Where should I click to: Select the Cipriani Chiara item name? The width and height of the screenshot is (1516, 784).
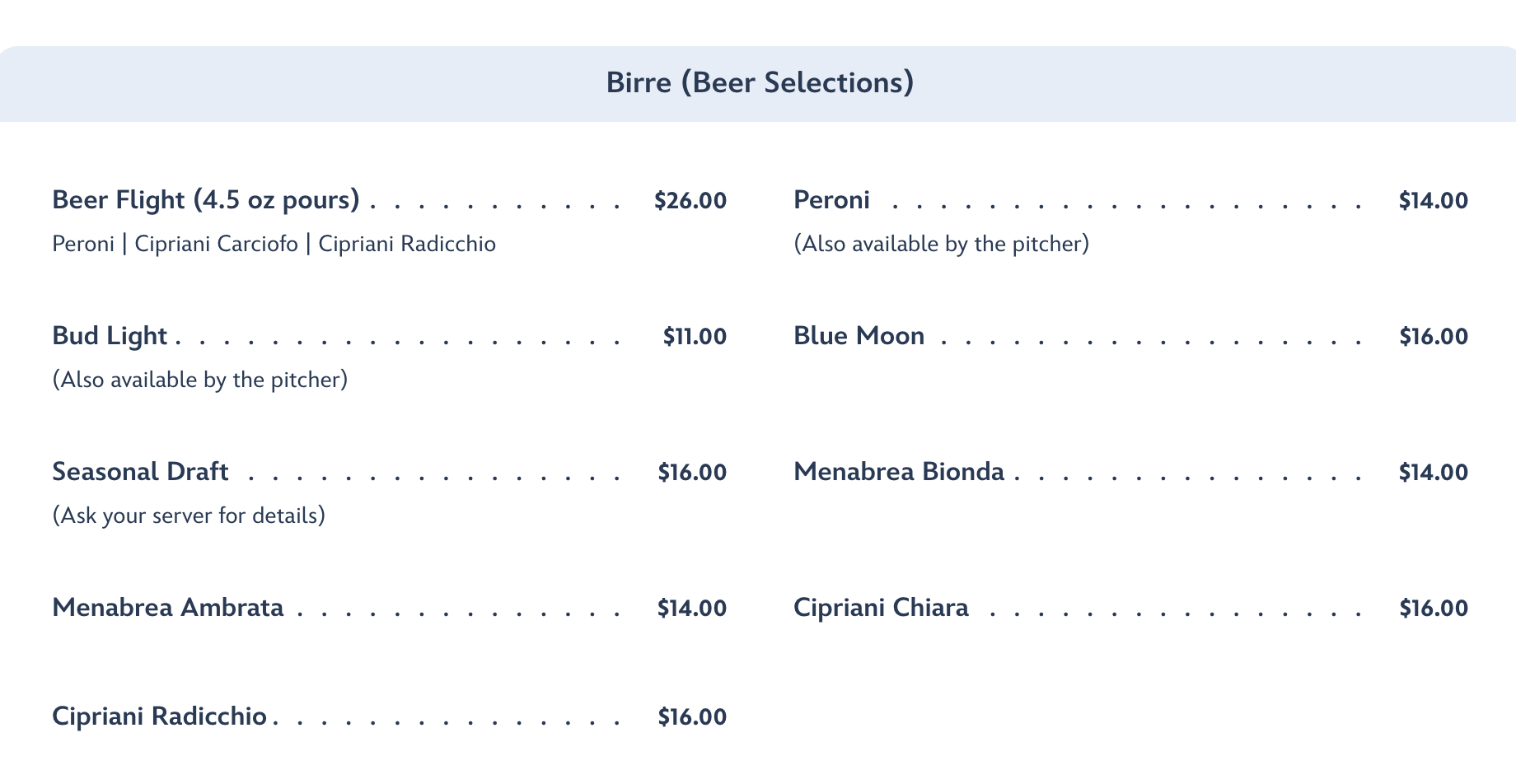coord(881,608)
